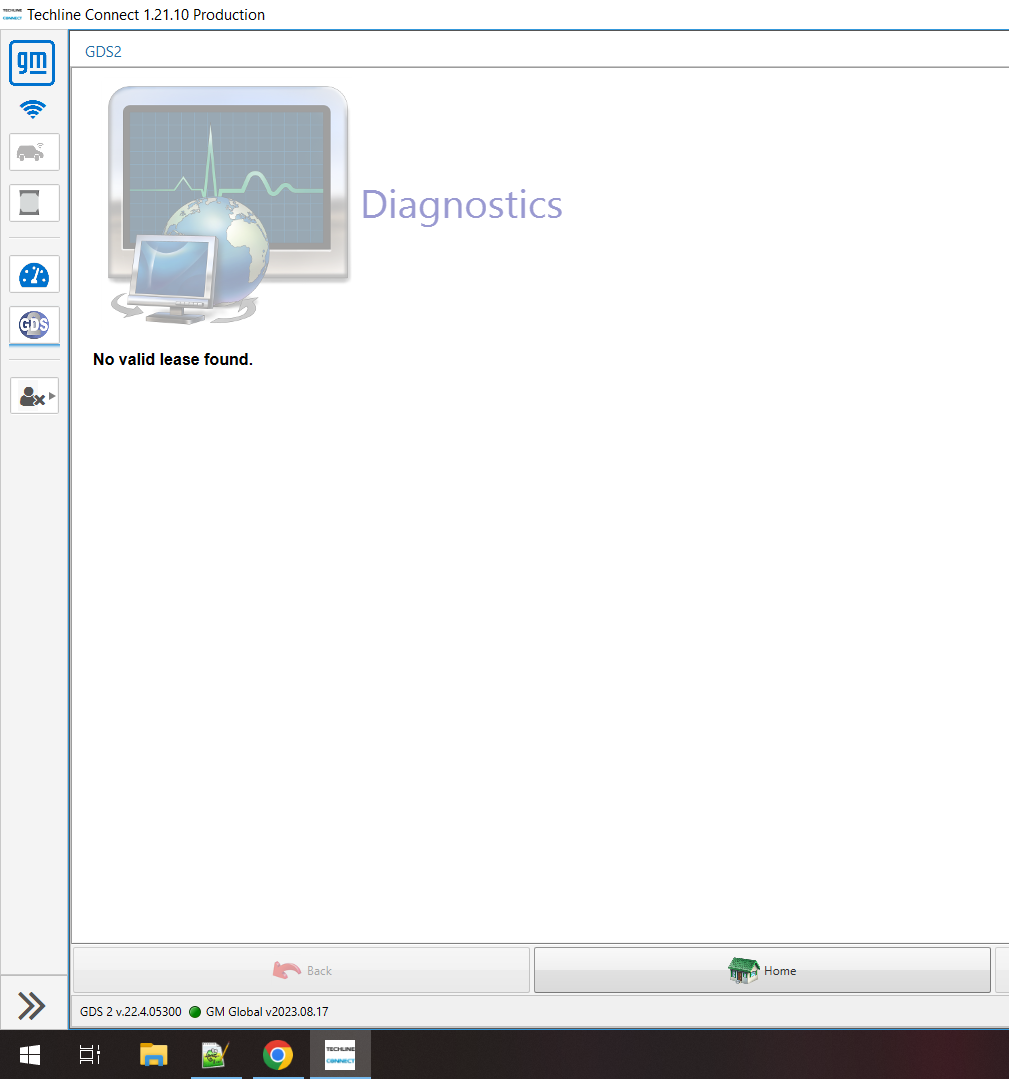This screenshot has width=1009, height=1079.
Task: Click the Wi-Fi connection status icon
Action: 32,109
